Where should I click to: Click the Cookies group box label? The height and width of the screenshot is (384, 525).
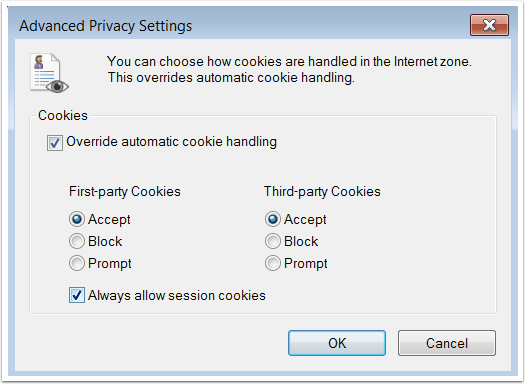pos(63,116)
